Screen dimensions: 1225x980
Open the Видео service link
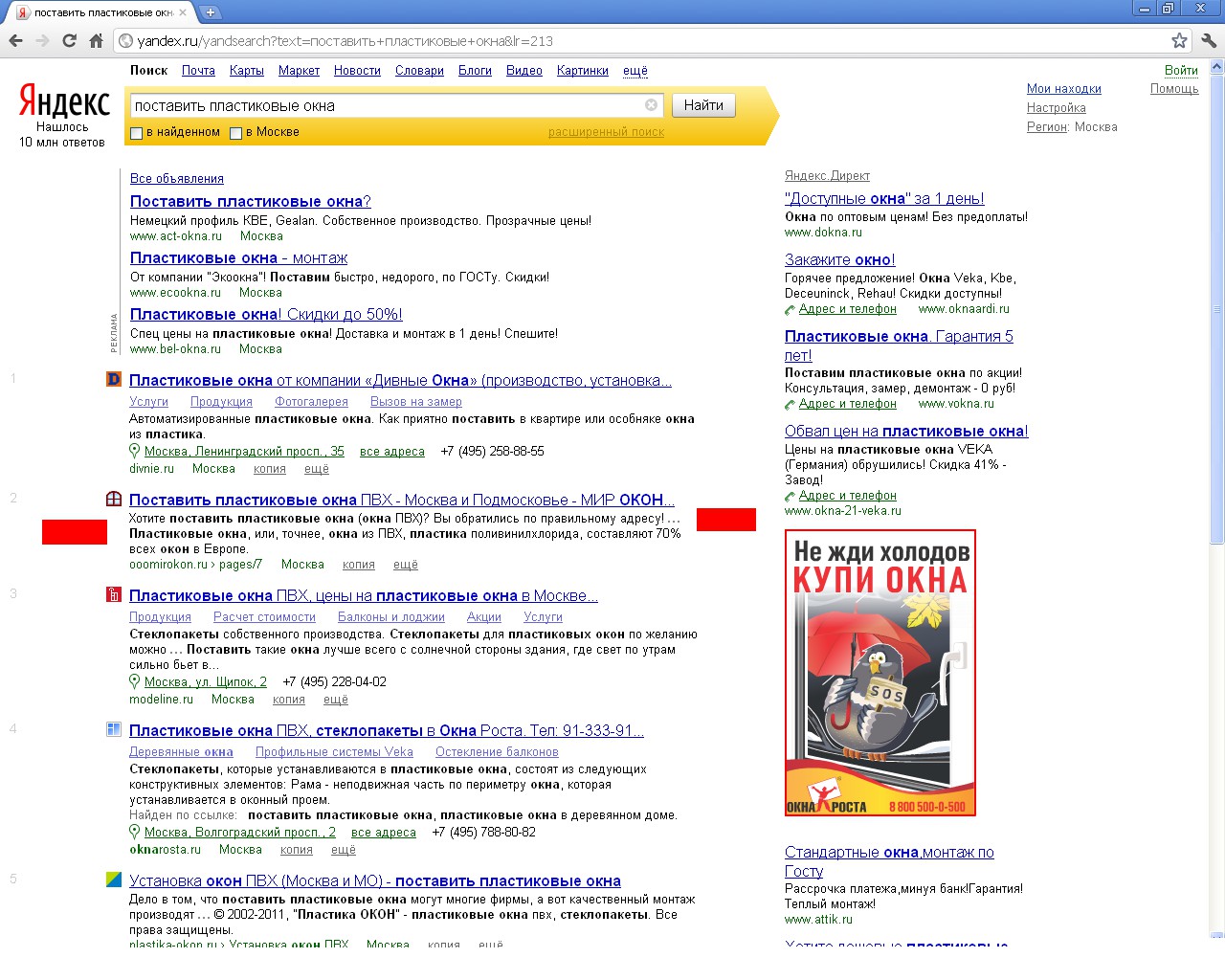[524, 71]
